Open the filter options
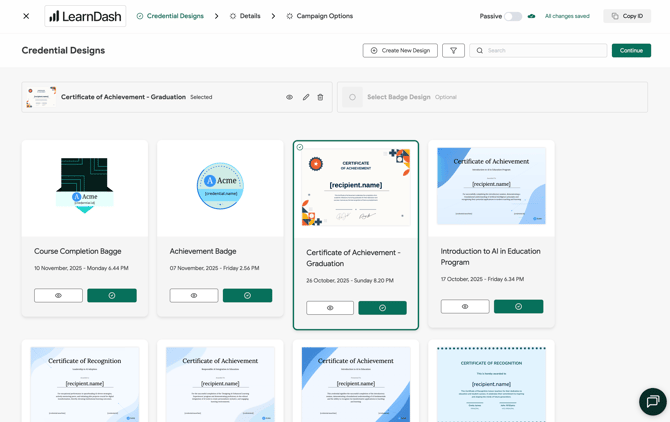 453,50
